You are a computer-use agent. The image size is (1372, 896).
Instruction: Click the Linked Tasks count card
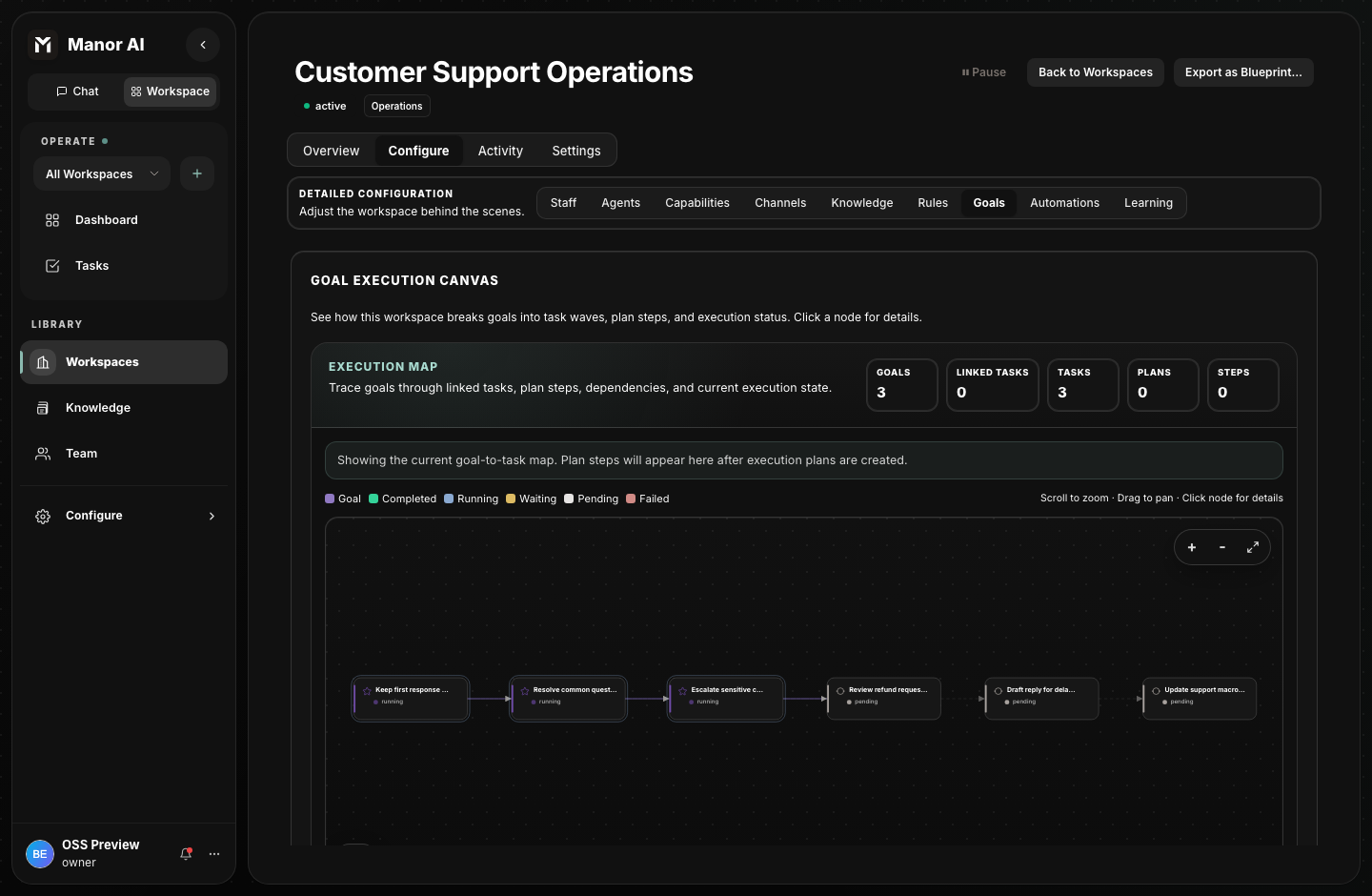(993, 385)
